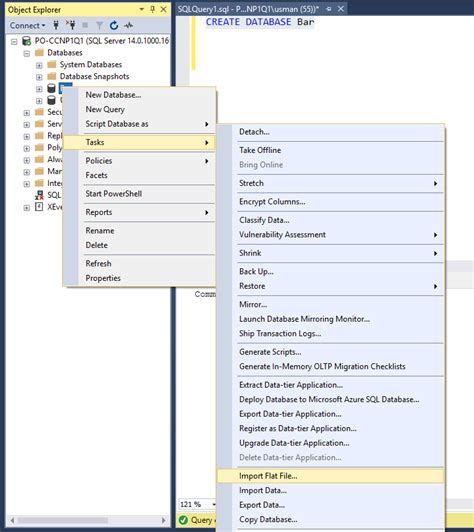
Task: Expand the Database Snapshots node
Action: pos(39,77)
